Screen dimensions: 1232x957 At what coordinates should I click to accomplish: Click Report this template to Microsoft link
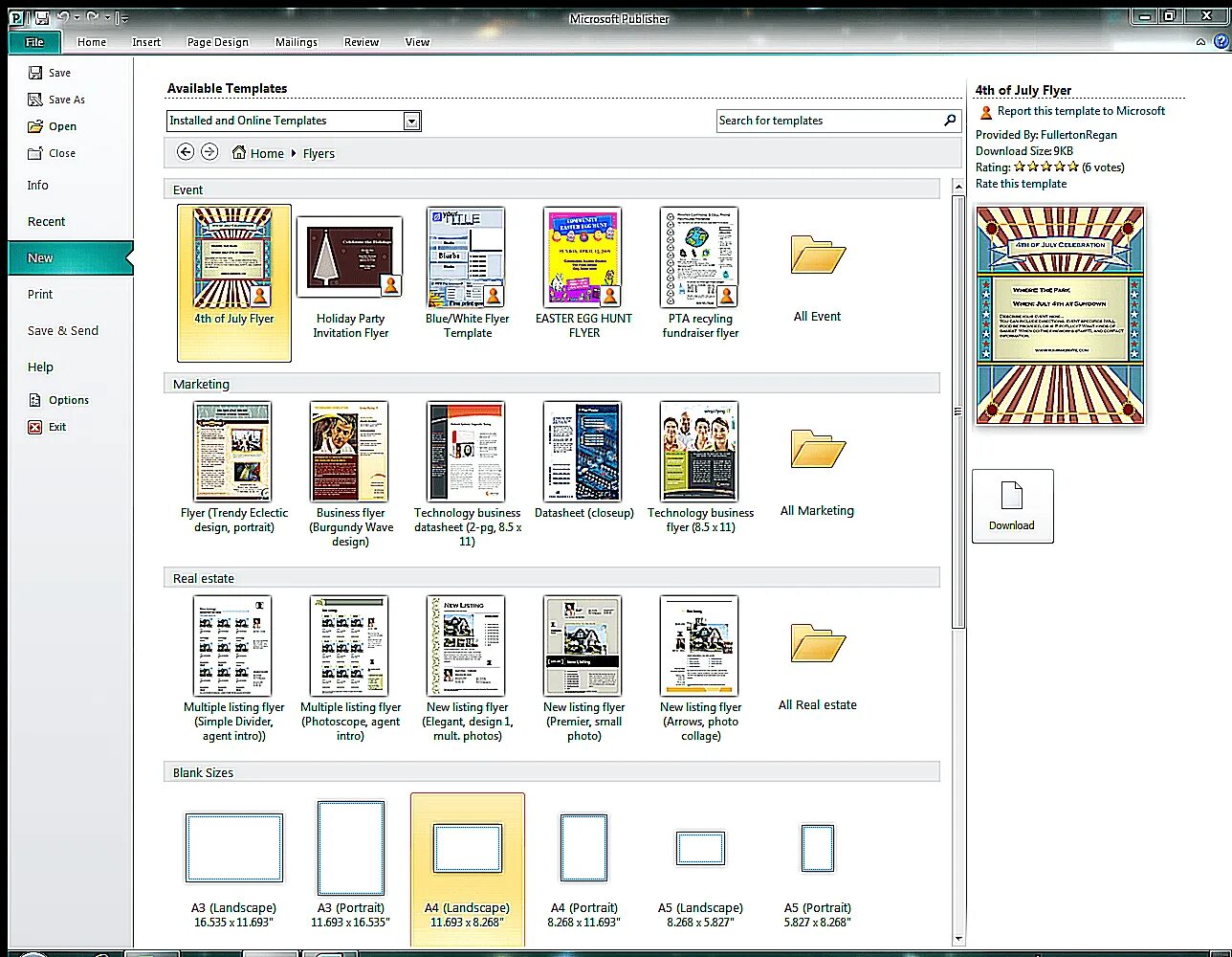coord(1081,111)
